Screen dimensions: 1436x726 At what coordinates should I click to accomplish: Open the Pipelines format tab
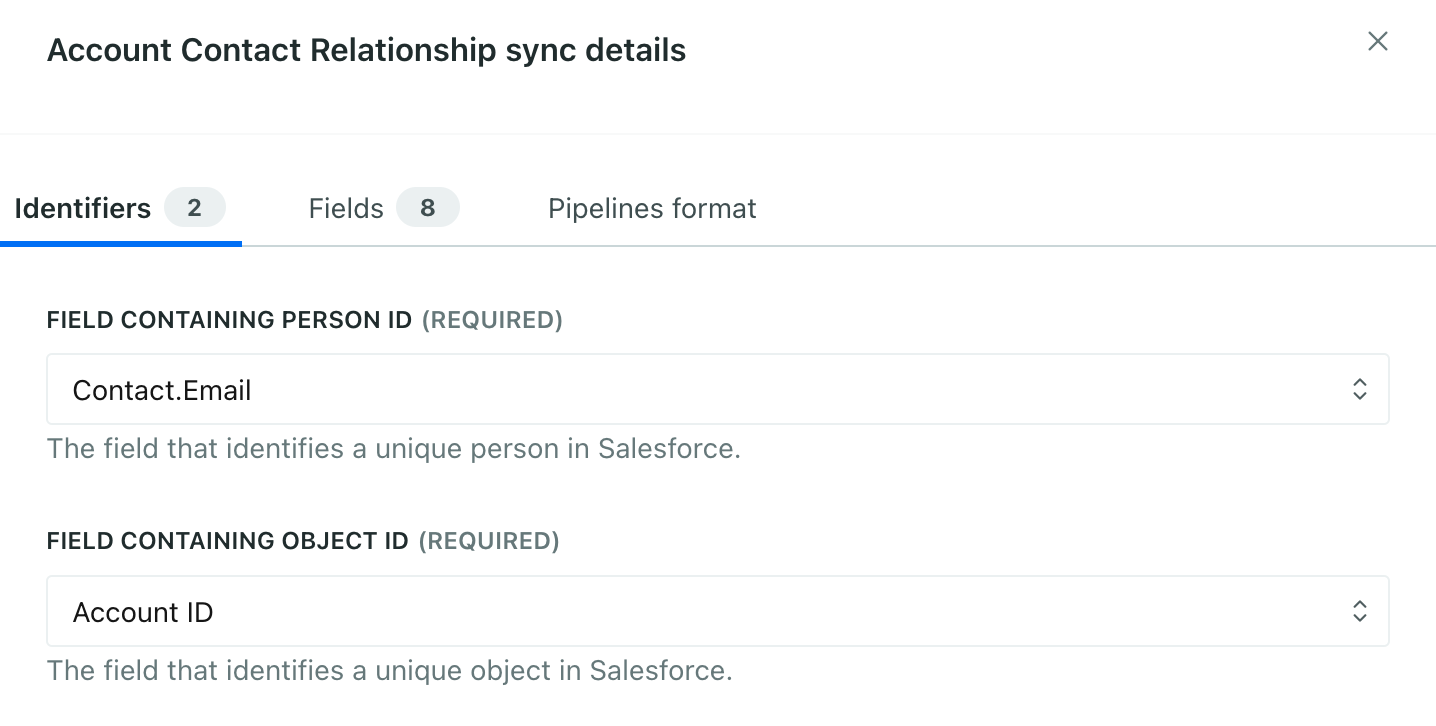tap(652, 208)
